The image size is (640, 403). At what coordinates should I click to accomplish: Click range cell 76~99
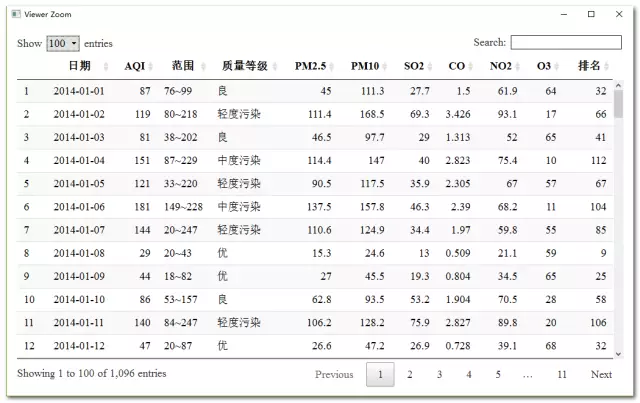tap(178, 91)
